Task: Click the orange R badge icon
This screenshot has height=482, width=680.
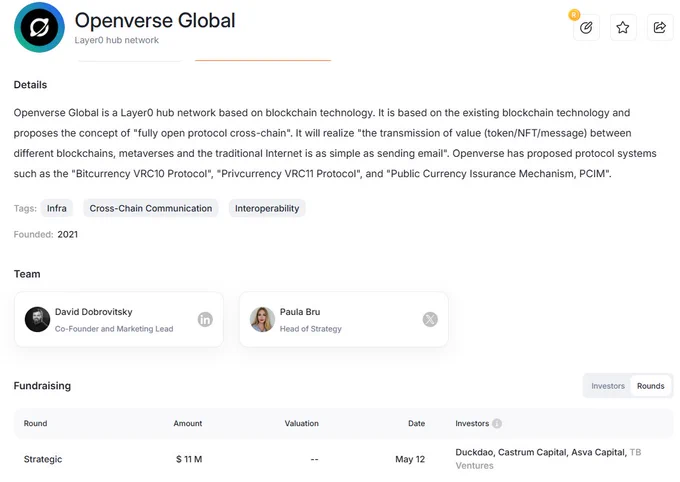Action: click(x=574, y=15)
